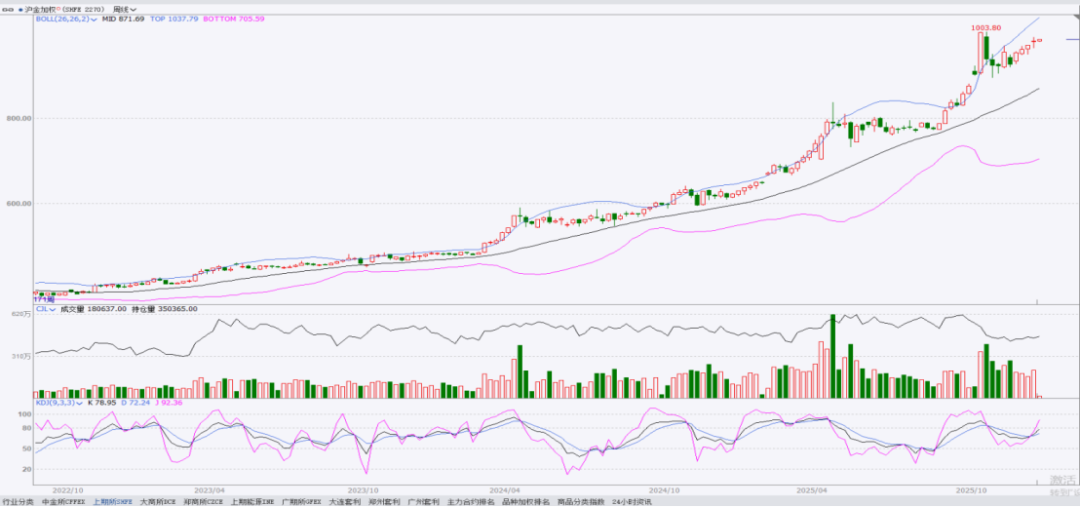Click the 2024/10 date axis label
1080x507 pixels.
[x=665, y=490]
